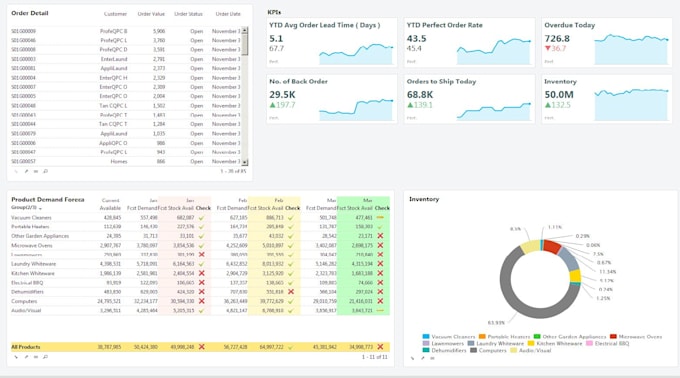Viewport: 680px width, 378px height.
Task: Click Mar dash indicator for Audio/Visual
Action: coord(380,310)
